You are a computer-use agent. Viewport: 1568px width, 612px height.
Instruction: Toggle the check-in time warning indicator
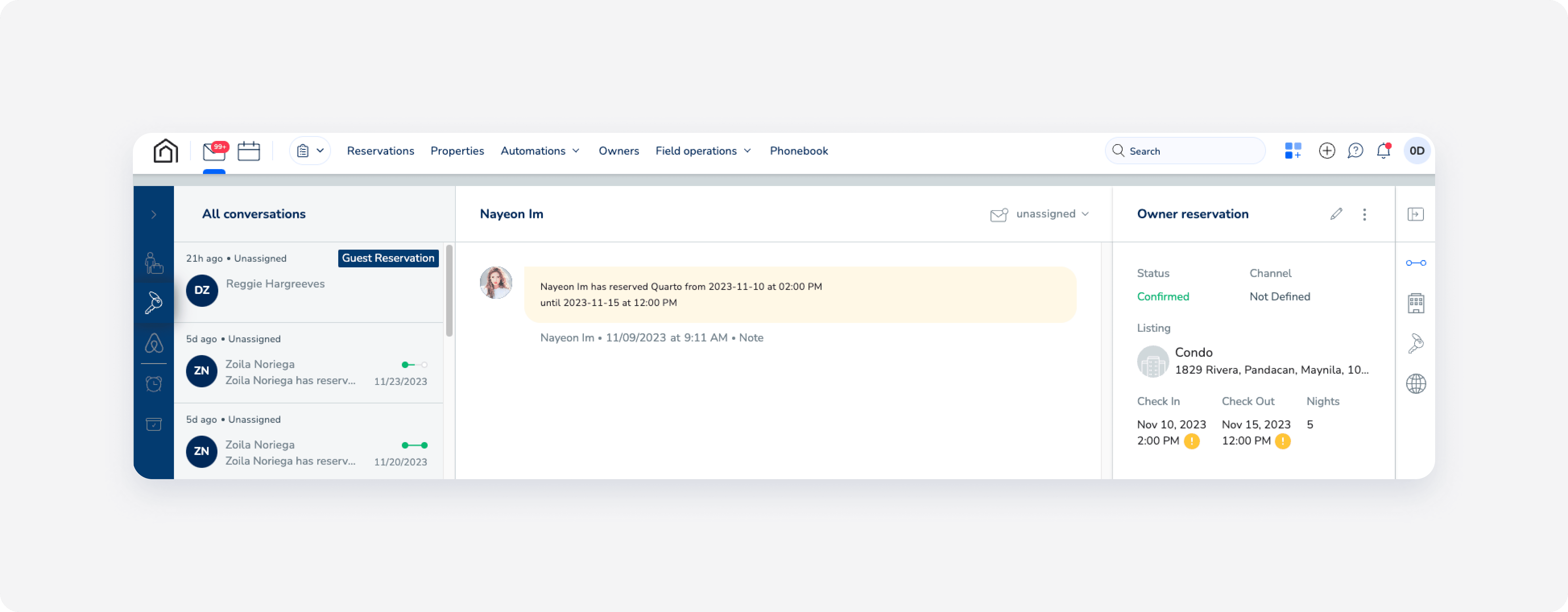coord(1191,441)
